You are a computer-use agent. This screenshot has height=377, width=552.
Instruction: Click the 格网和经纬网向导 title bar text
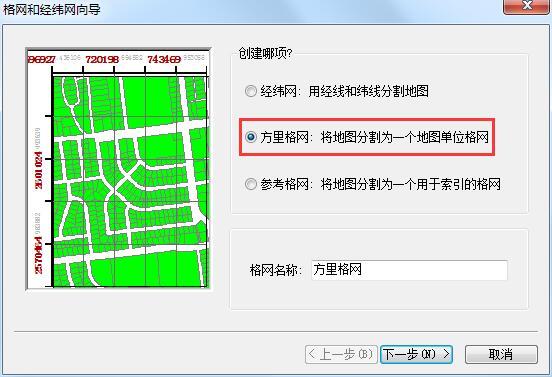pyautogui.click(x=52, y=9)
